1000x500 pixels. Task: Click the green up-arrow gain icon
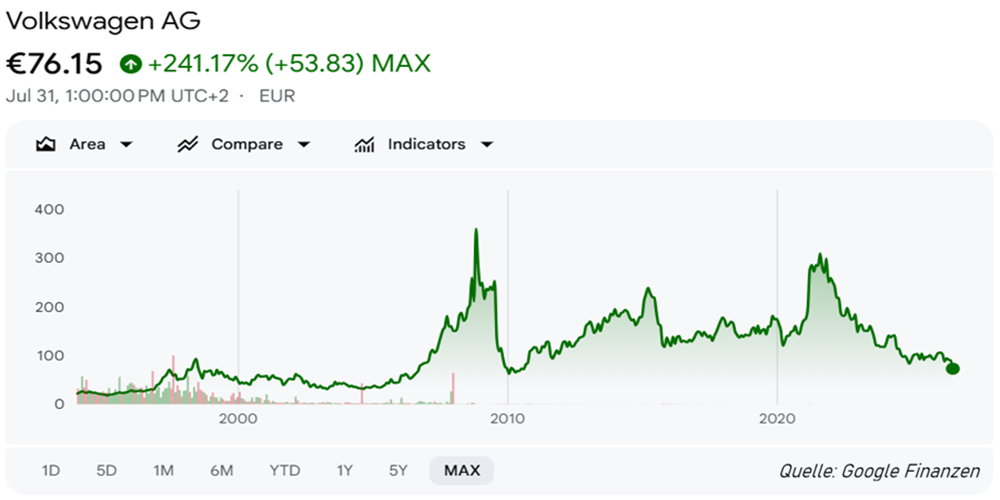pos(131,64)
